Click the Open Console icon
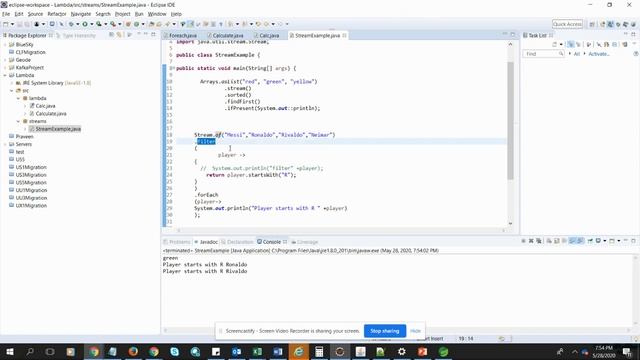 coord(612,241)
